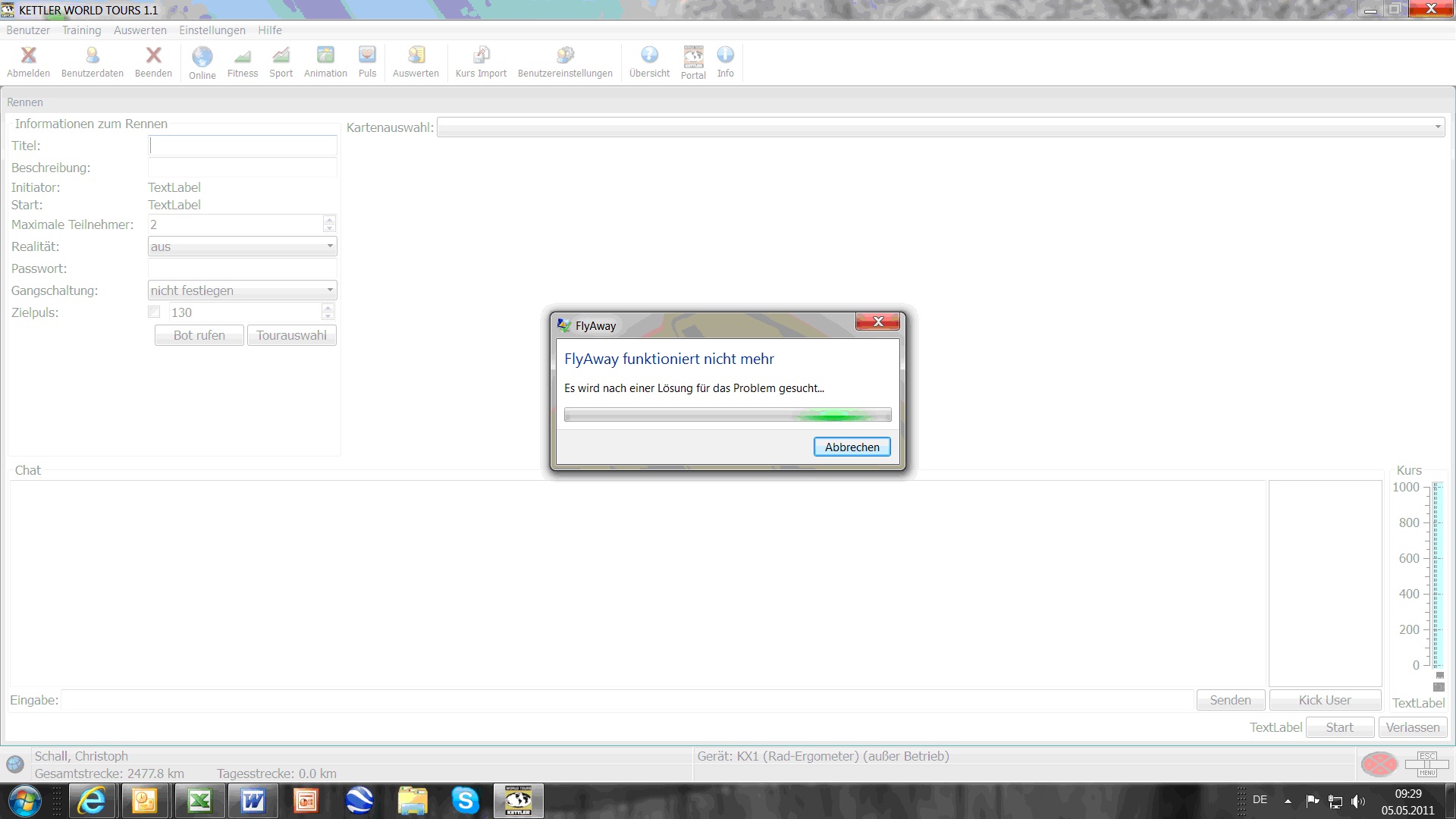Open PowerPoint from the taskbar
Screen dimensions: 1456x819
point(306,801)
